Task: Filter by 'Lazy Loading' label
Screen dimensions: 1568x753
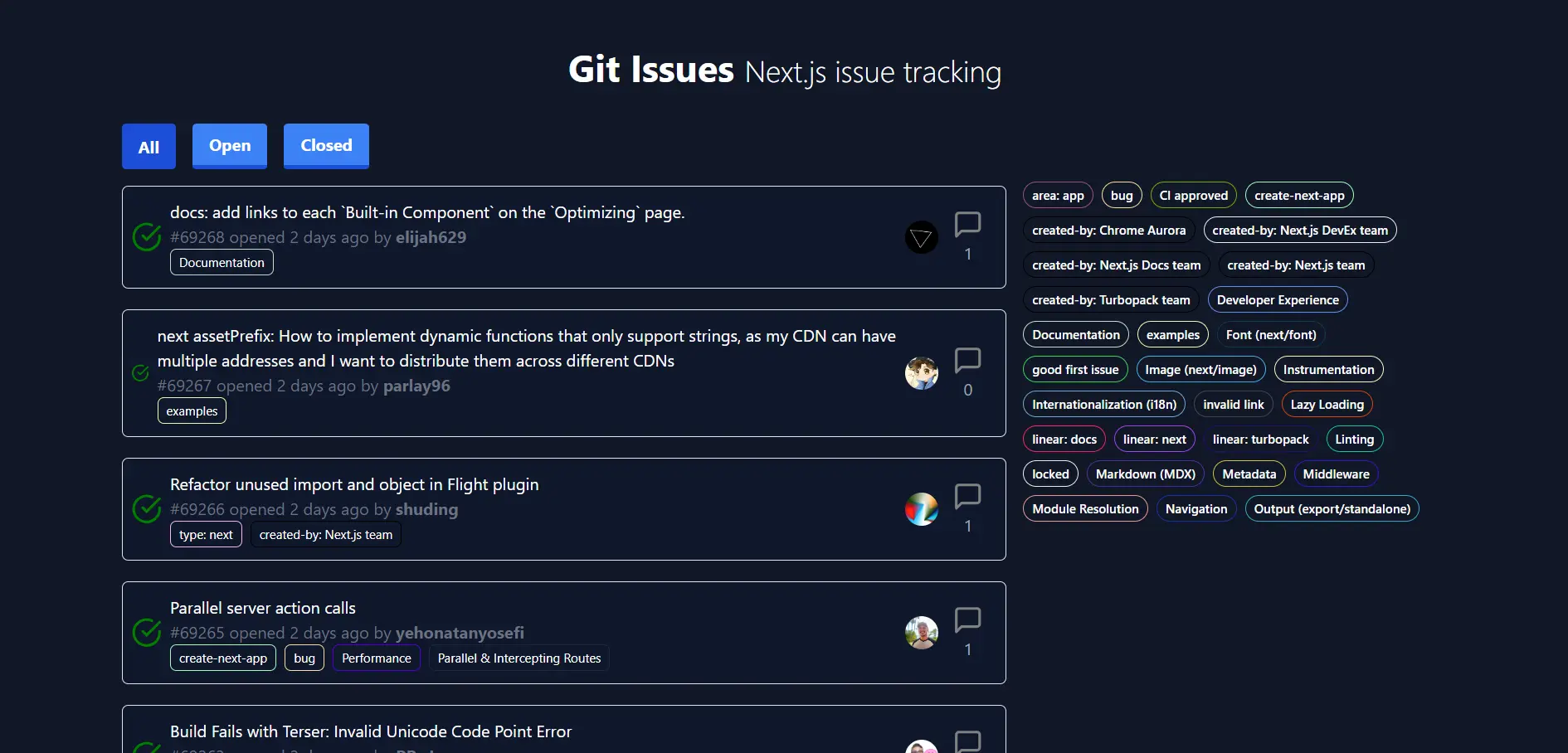Action: (1327, 405)
